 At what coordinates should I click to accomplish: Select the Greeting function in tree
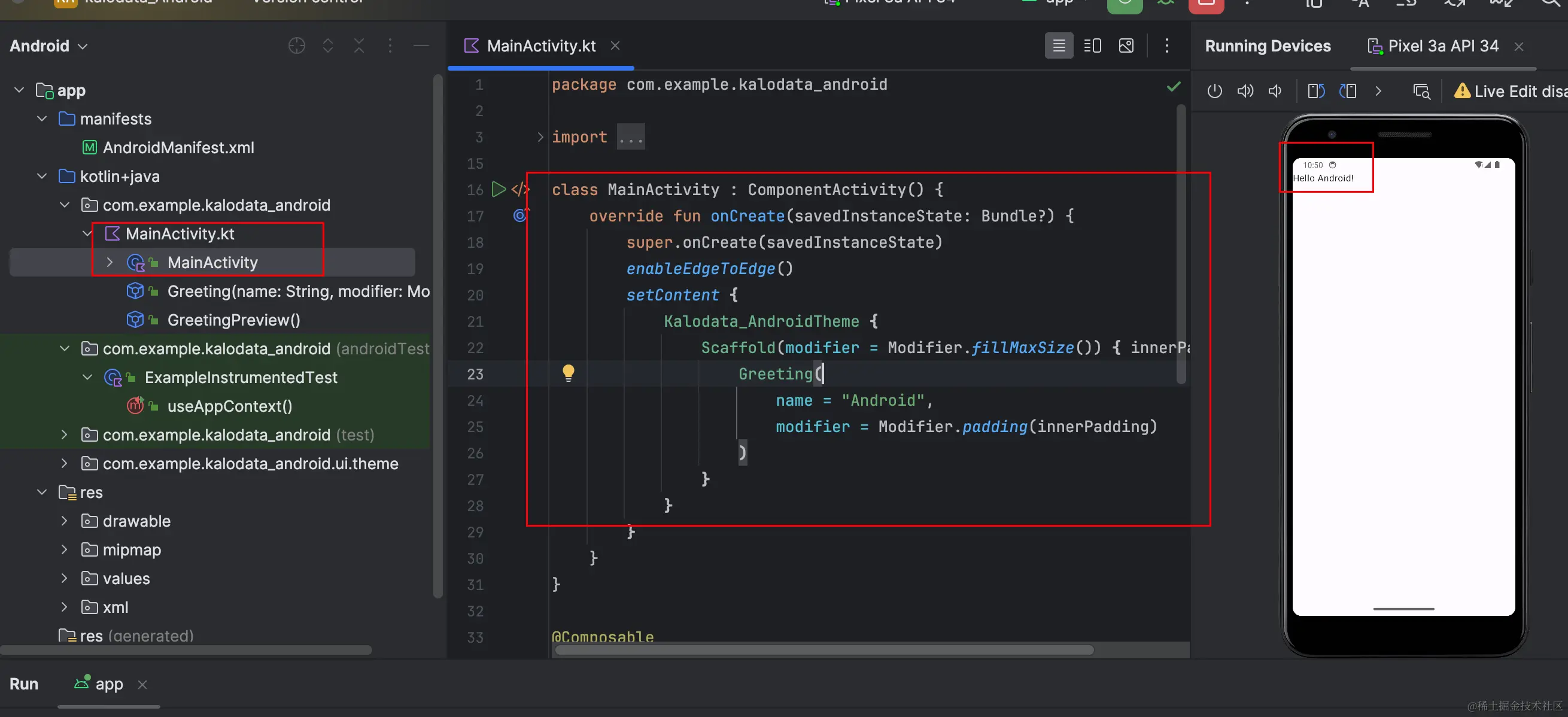278,291
